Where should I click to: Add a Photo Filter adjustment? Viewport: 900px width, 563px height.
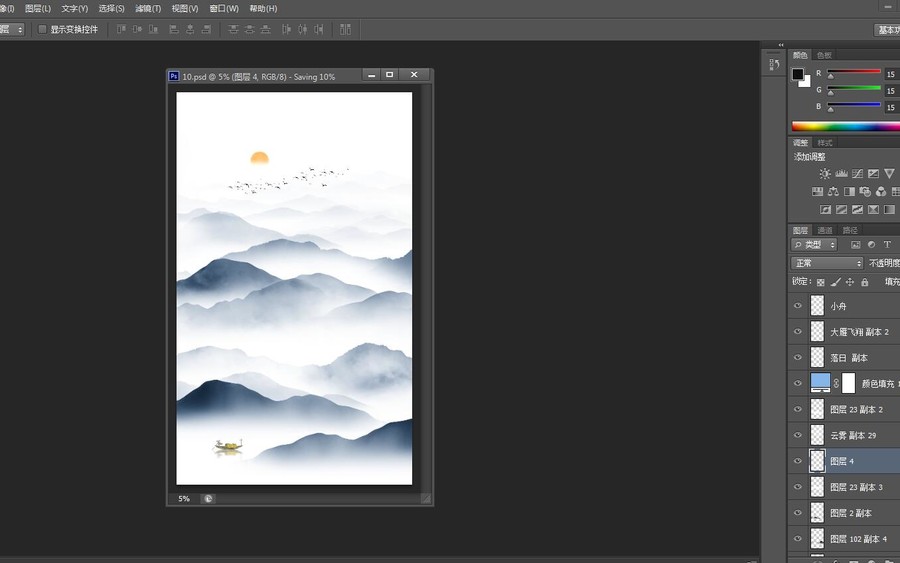click(x=865, y=192)
